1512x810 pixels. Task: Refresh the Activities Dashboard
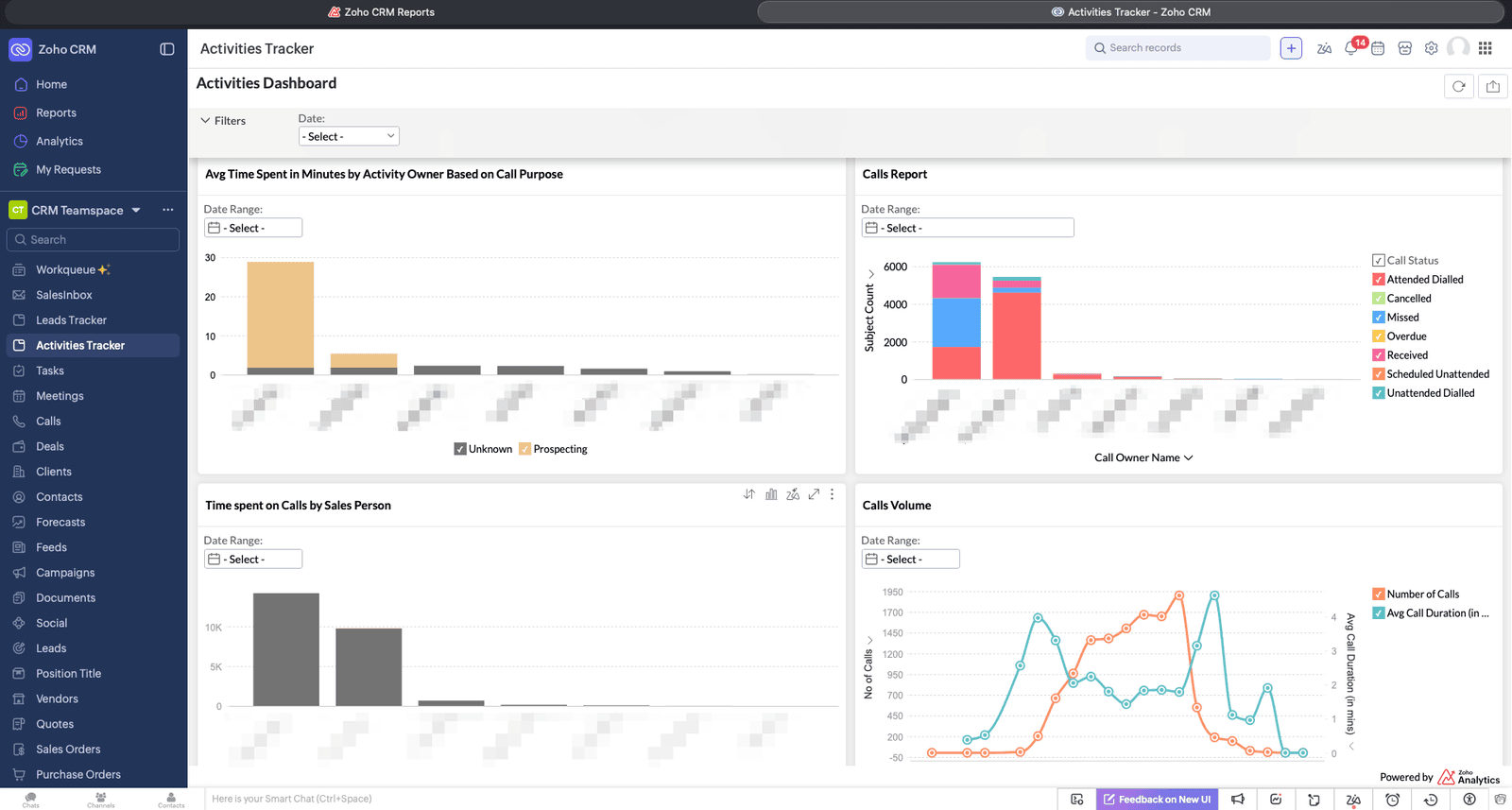[x=1459, y=86]
